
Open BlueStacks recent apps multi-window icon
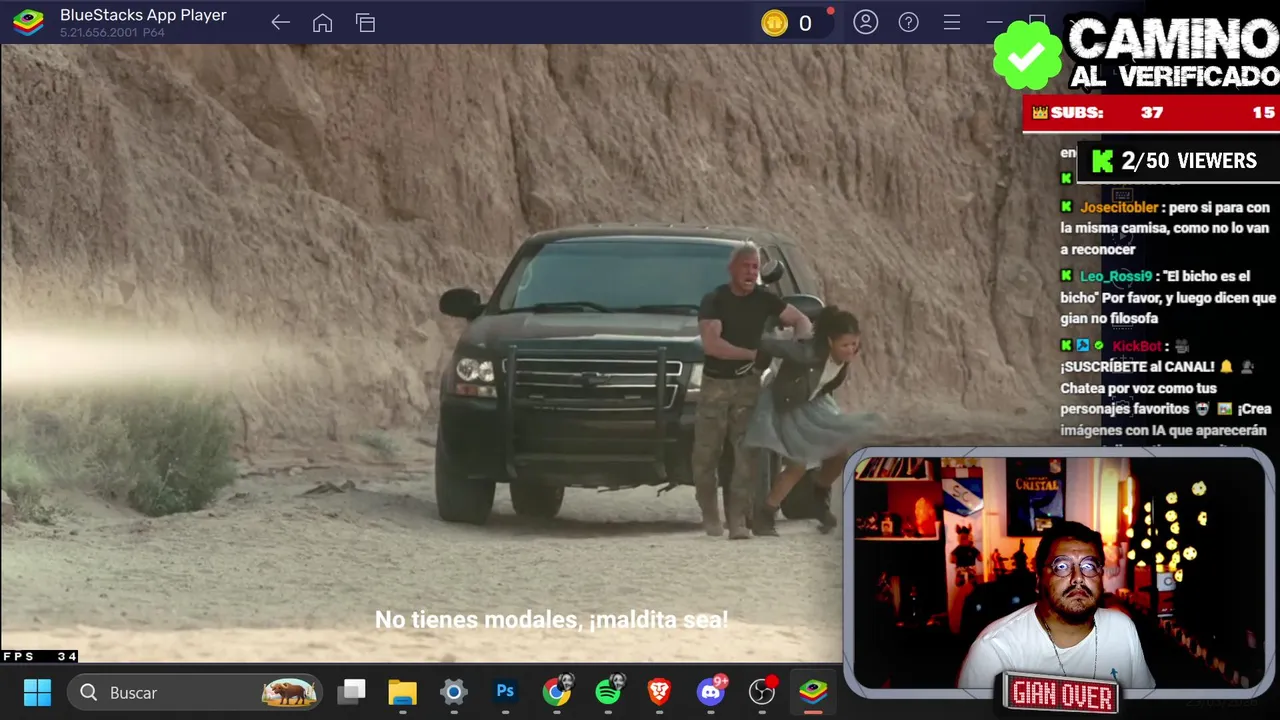pos(365,22)
